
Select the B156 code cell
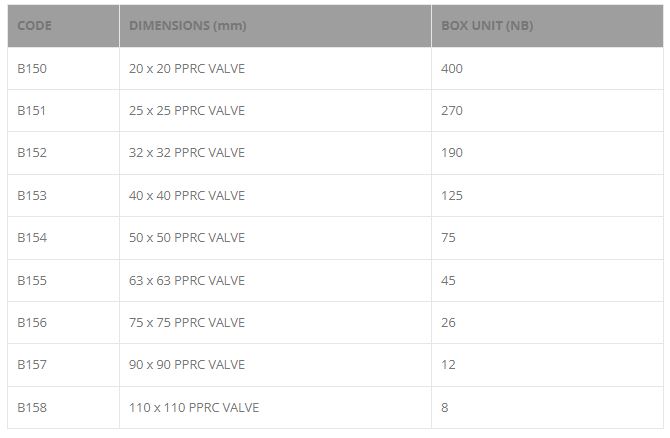coord(32,322)
